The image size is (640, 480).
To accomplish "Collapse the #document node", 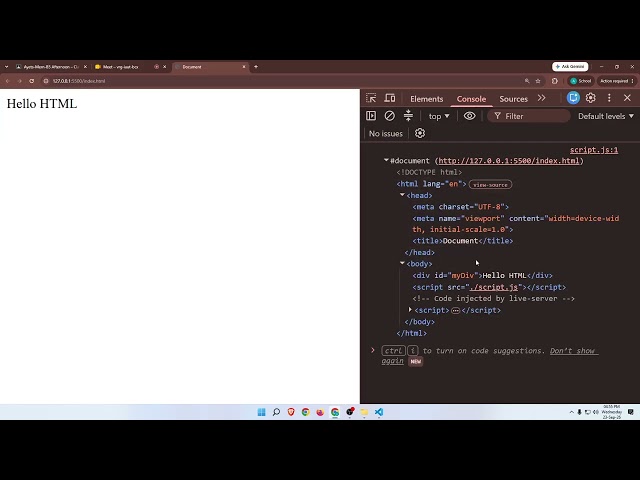I will (x=386, y=160).
